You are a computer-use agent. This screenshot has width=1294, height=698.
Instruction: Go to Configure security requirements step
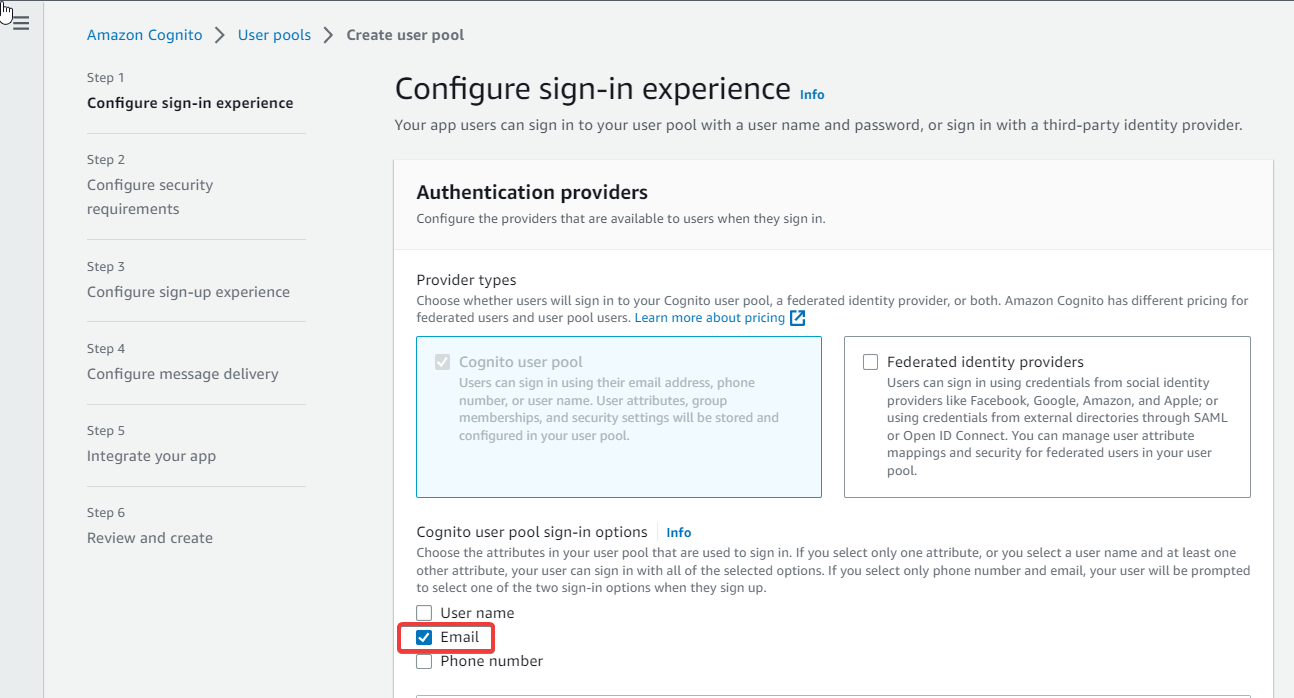tap(150, 197)
